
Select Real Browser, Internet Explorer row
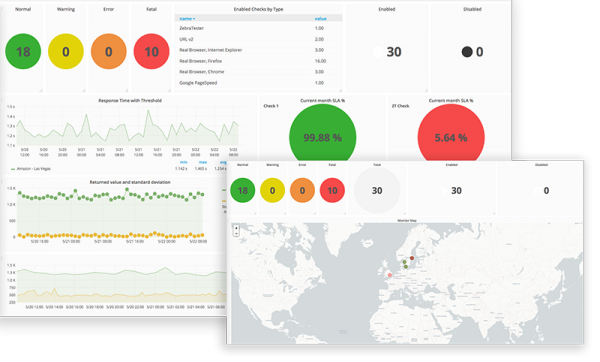[x=259, y=50]
